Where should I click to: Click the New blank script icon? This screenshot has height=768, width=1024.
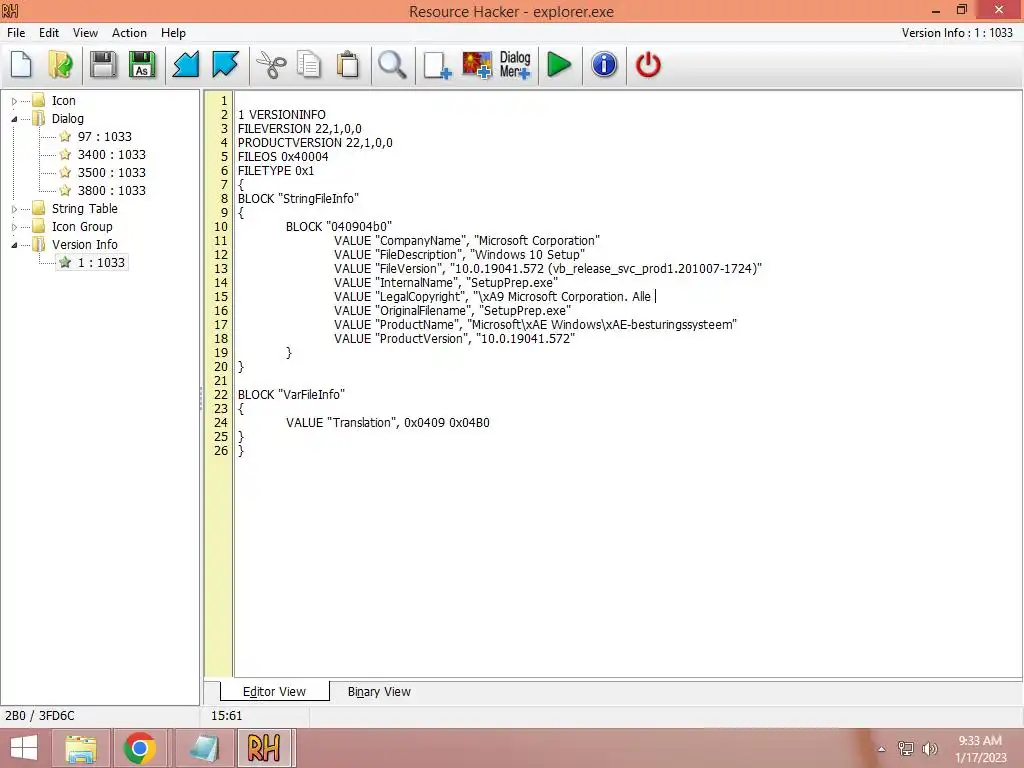point(22,65)
